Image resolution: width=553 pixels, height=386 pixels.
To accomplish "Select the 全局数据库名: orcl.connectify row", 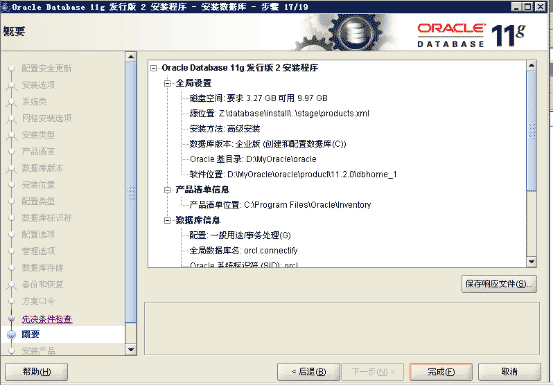I will pos(244,251).
